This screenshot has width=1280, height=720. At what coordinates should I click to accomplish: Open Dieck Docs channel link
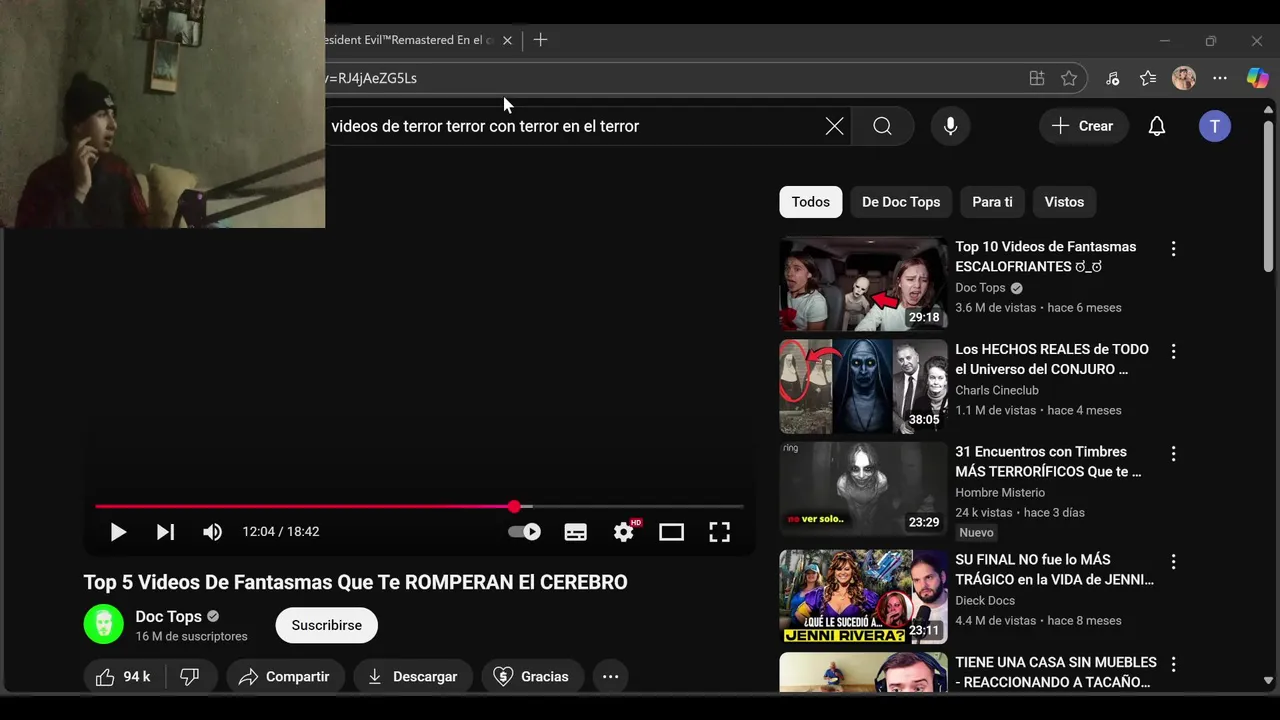click(985, 601)
